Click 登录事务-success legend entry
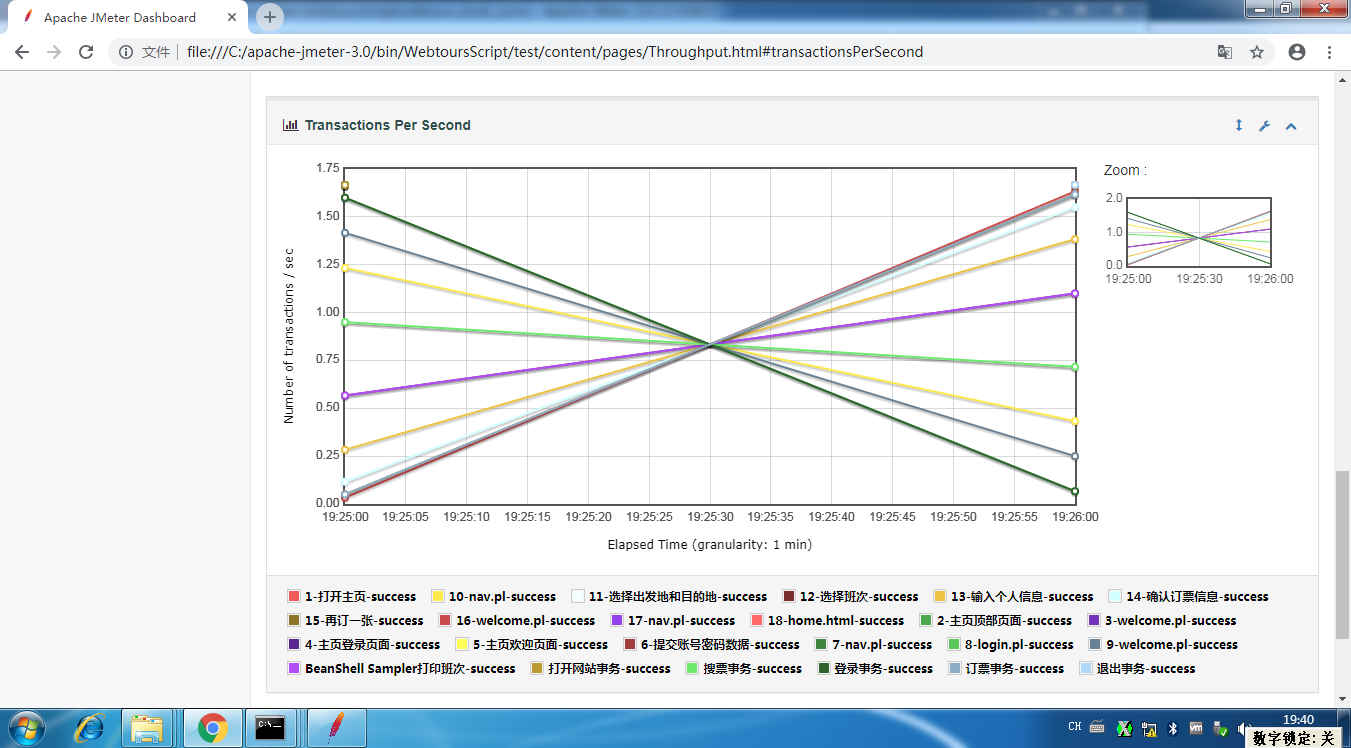 [875, 669]
